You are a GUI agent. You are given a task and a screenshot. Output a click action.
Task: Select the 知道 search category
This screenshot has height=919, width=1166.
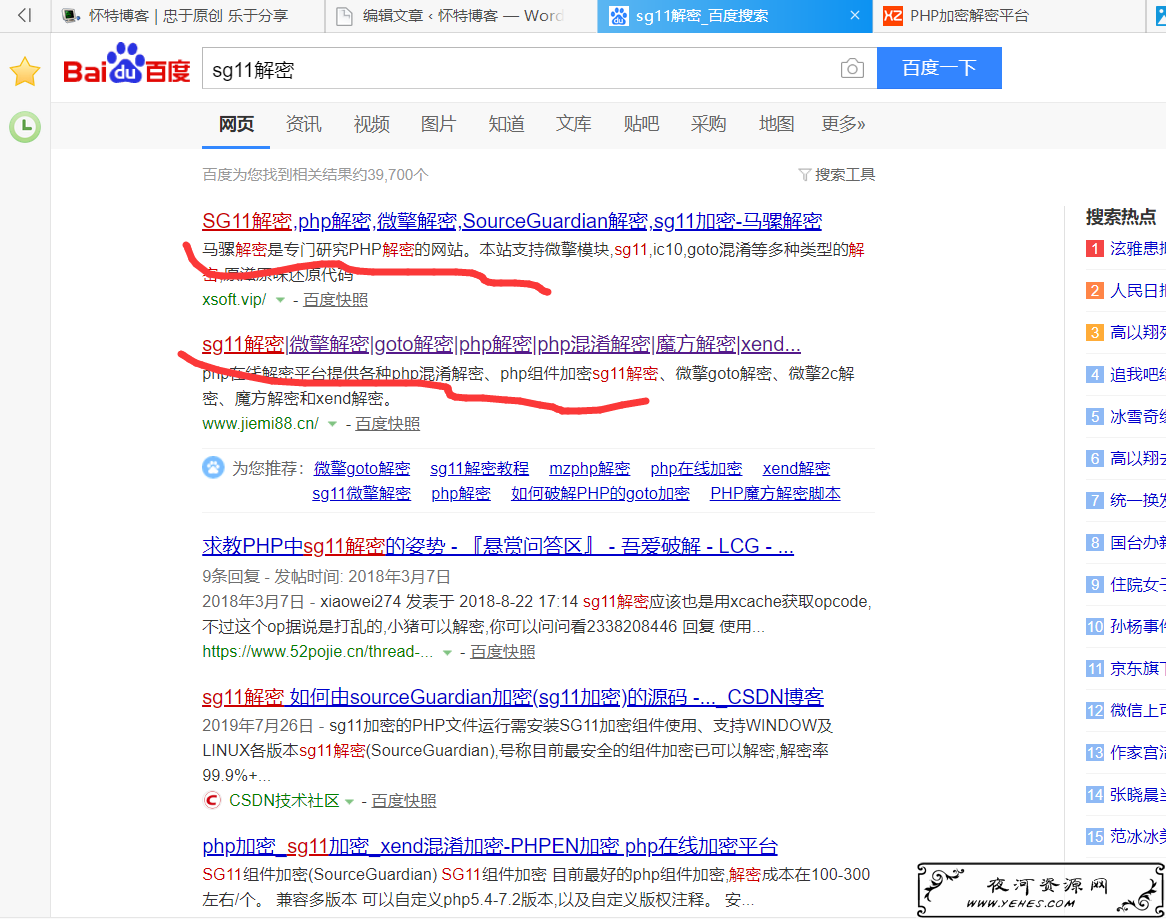click(x=506, y=124)
